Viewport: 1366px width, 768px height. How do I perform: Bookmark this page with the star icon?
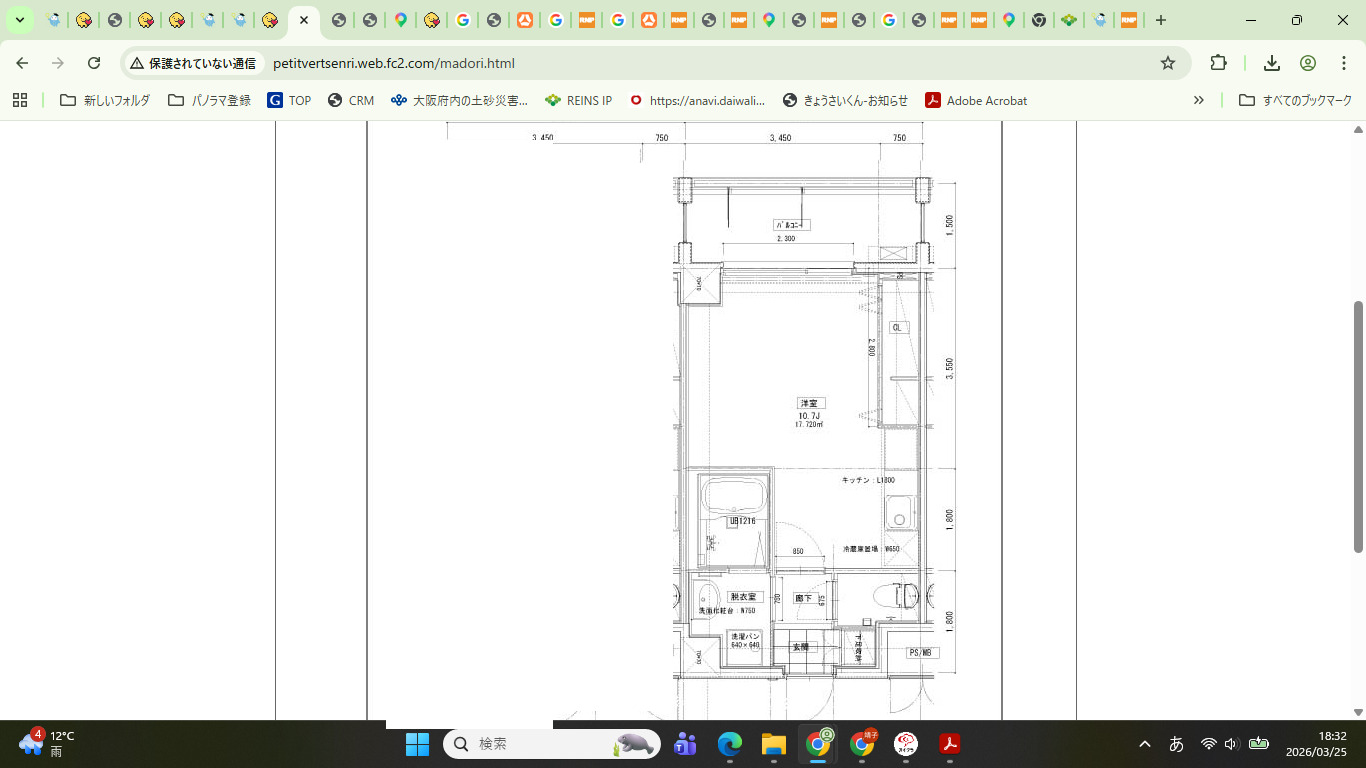click(x=1167, y=63)
